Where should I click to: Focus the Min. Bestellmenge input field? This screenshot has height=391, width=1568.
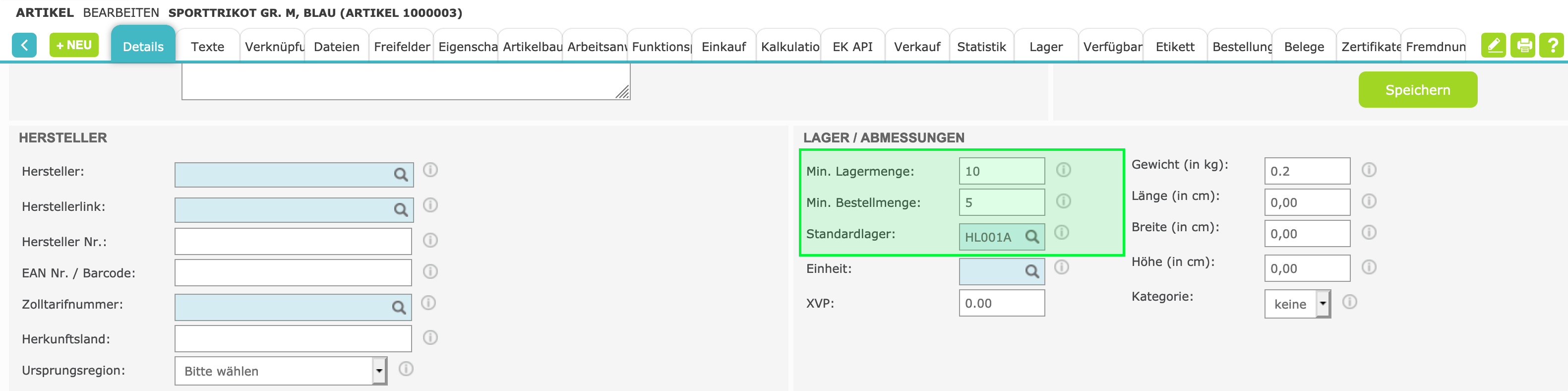coord(1001,202)
